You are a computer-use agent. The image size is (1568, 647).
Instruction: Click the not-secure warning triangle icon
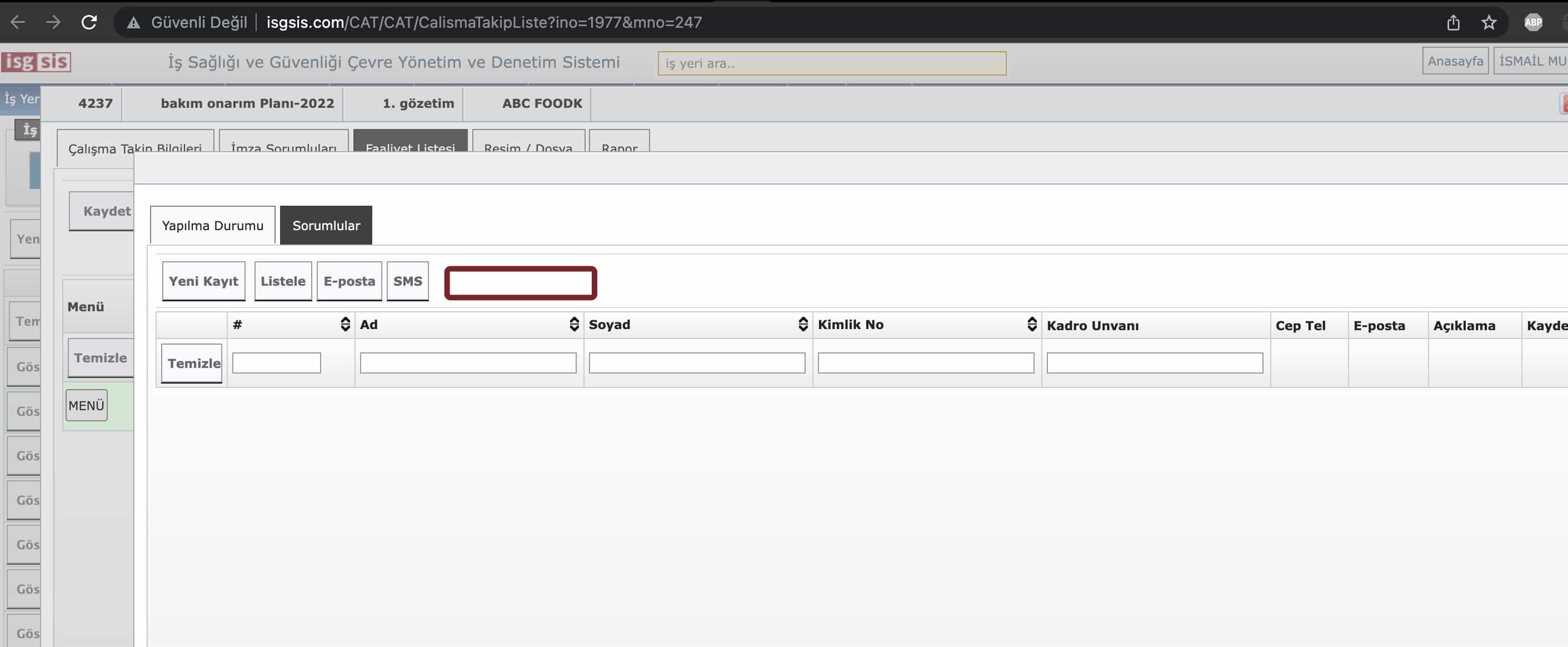(133, 23)
